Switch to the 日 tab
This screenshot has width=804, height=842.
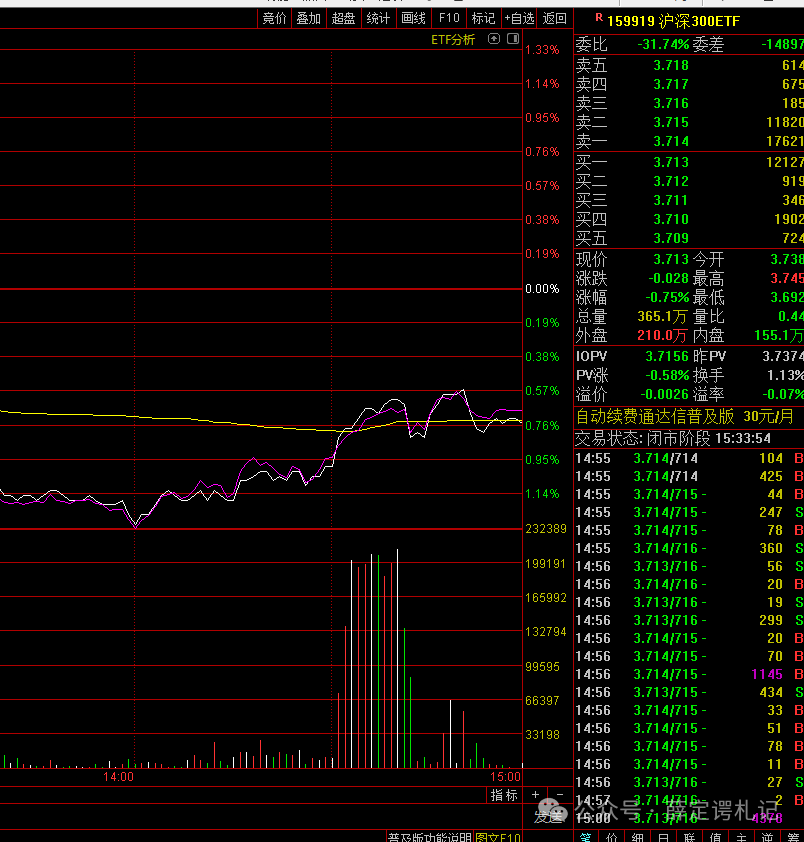click(x=663, y=837)
